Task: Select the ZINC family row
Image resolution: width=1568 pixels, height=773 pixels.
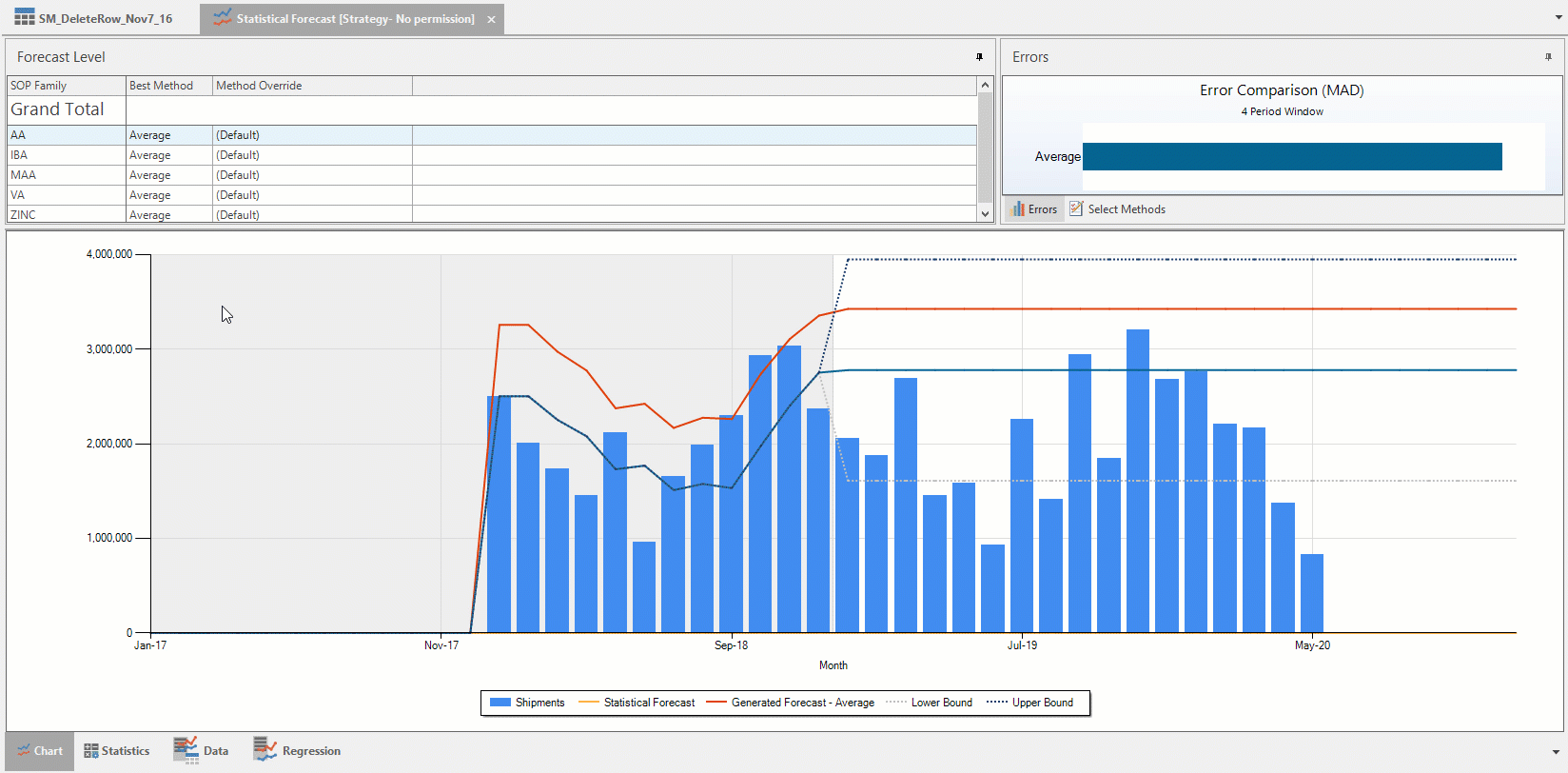Action: point(492,215)
